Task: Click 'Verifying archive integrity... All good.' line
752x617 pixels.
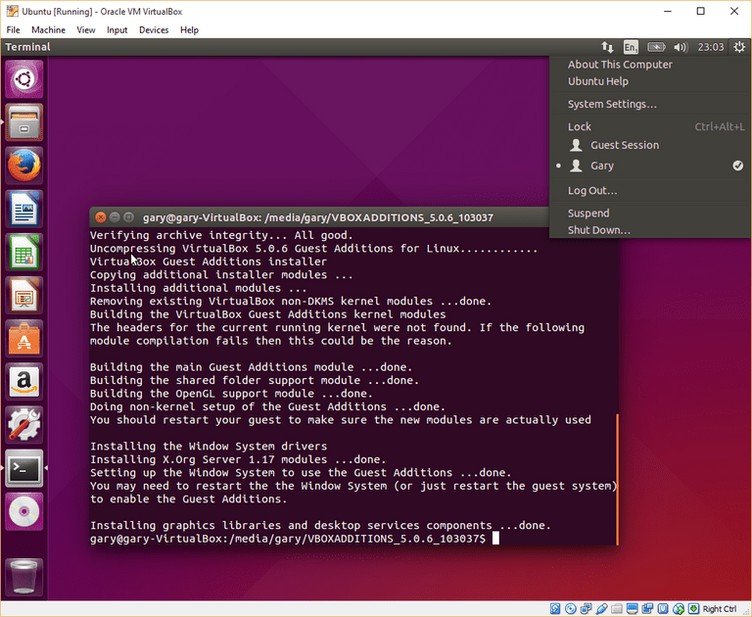Action: point(221,235)
